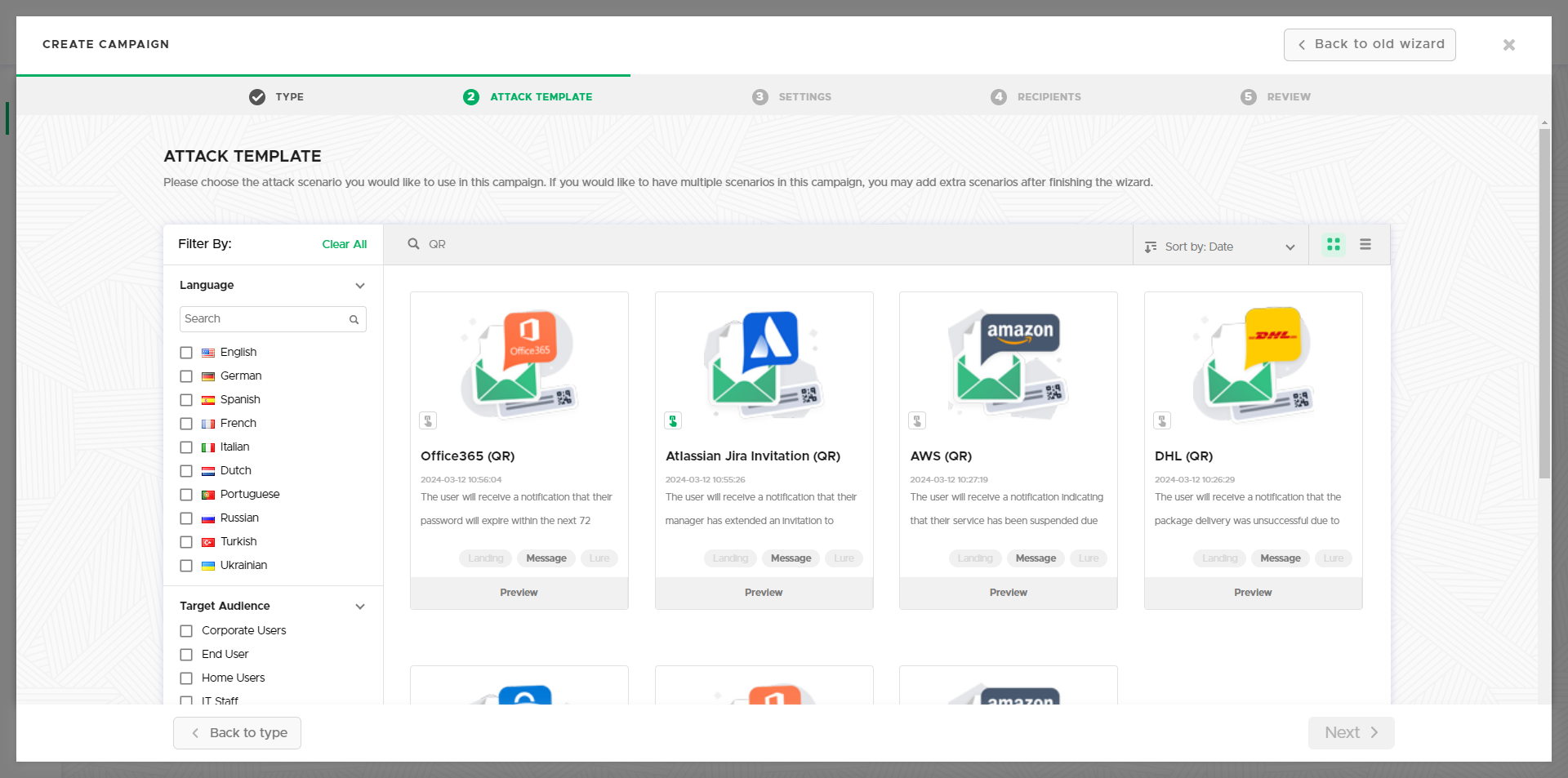Click the Message tag on AWS card
Screen dimensions: 1568x778
coord(1036,558)
